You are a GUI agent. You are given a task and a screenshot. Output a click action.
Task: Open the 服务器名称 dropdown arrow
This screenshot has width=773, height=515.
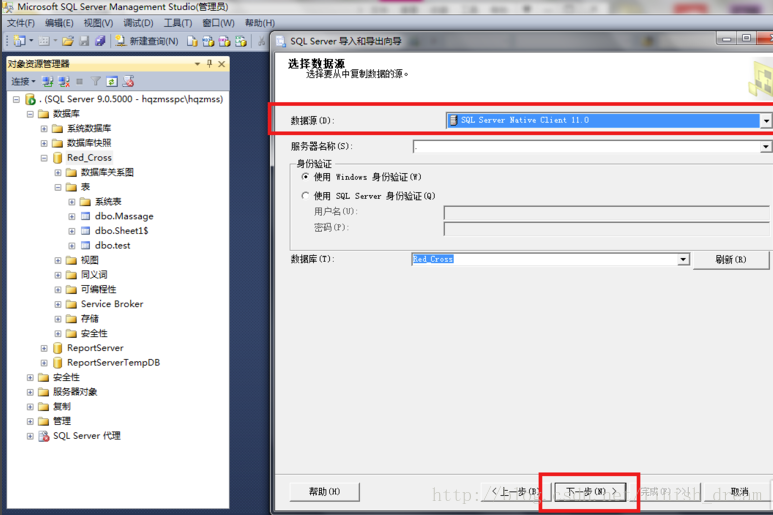[x=766, y=146]
